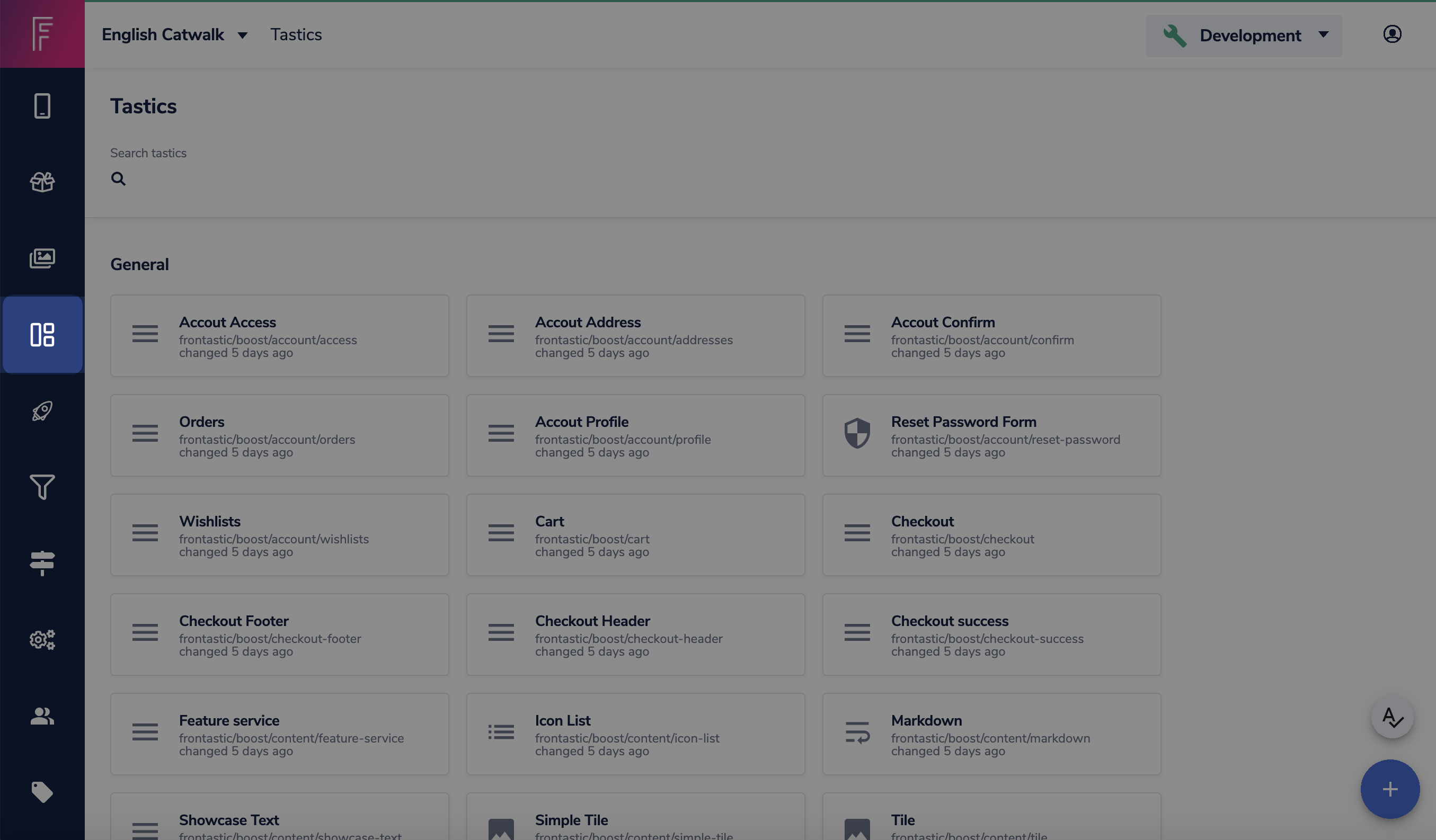Click into the Search tastics field
The image size is (1436, 840).
(399, 179)
